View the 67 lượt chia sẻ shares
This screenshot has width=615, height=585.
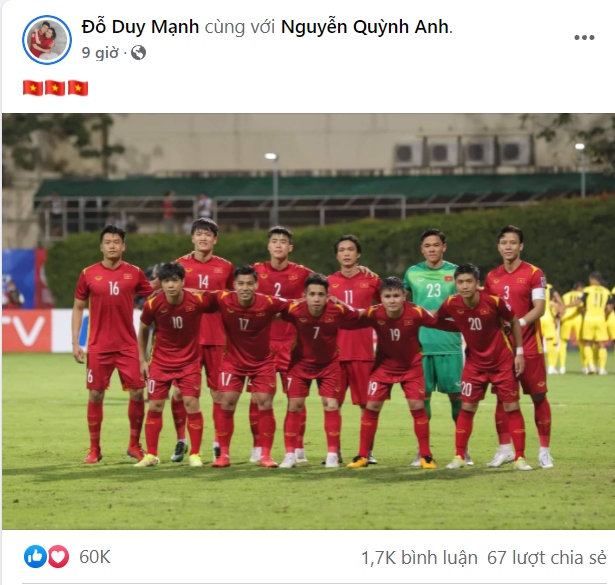(546, 558)
